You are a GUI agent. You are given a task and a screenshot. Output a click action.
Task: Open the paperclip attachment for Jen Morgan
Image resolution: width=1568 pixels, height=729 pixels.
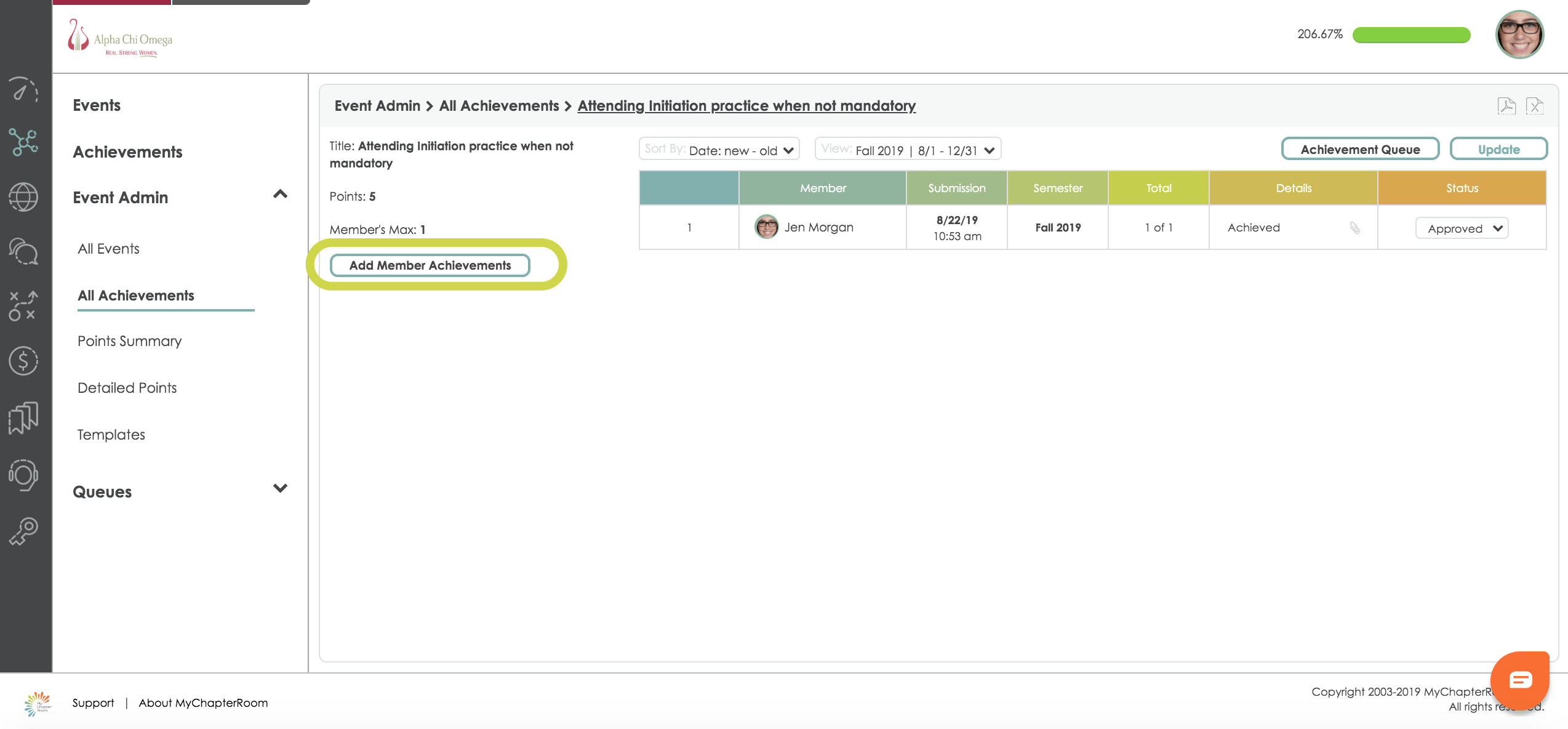pos(1354,228)
